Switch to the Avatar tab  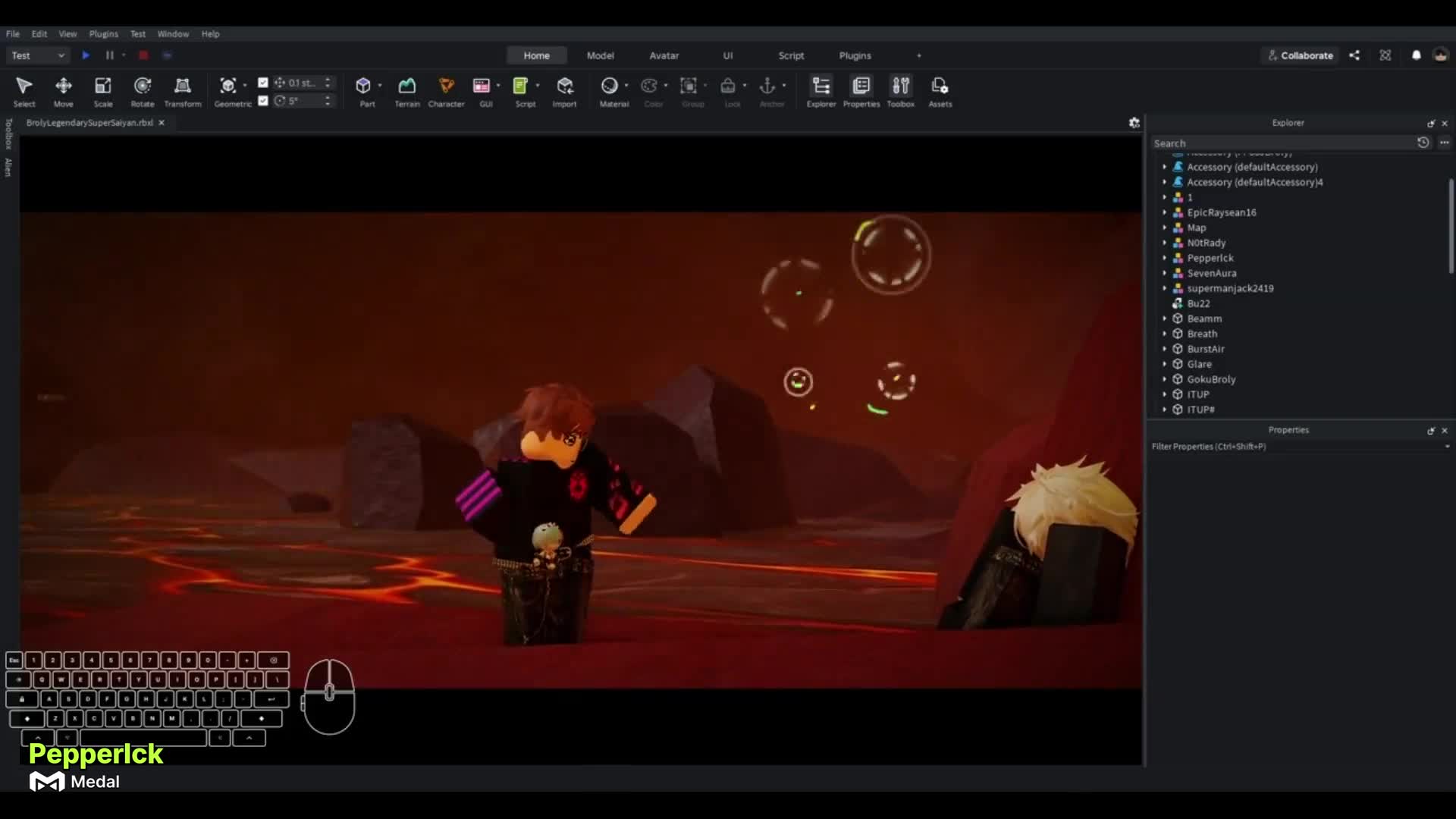click(x=664, y=55)
